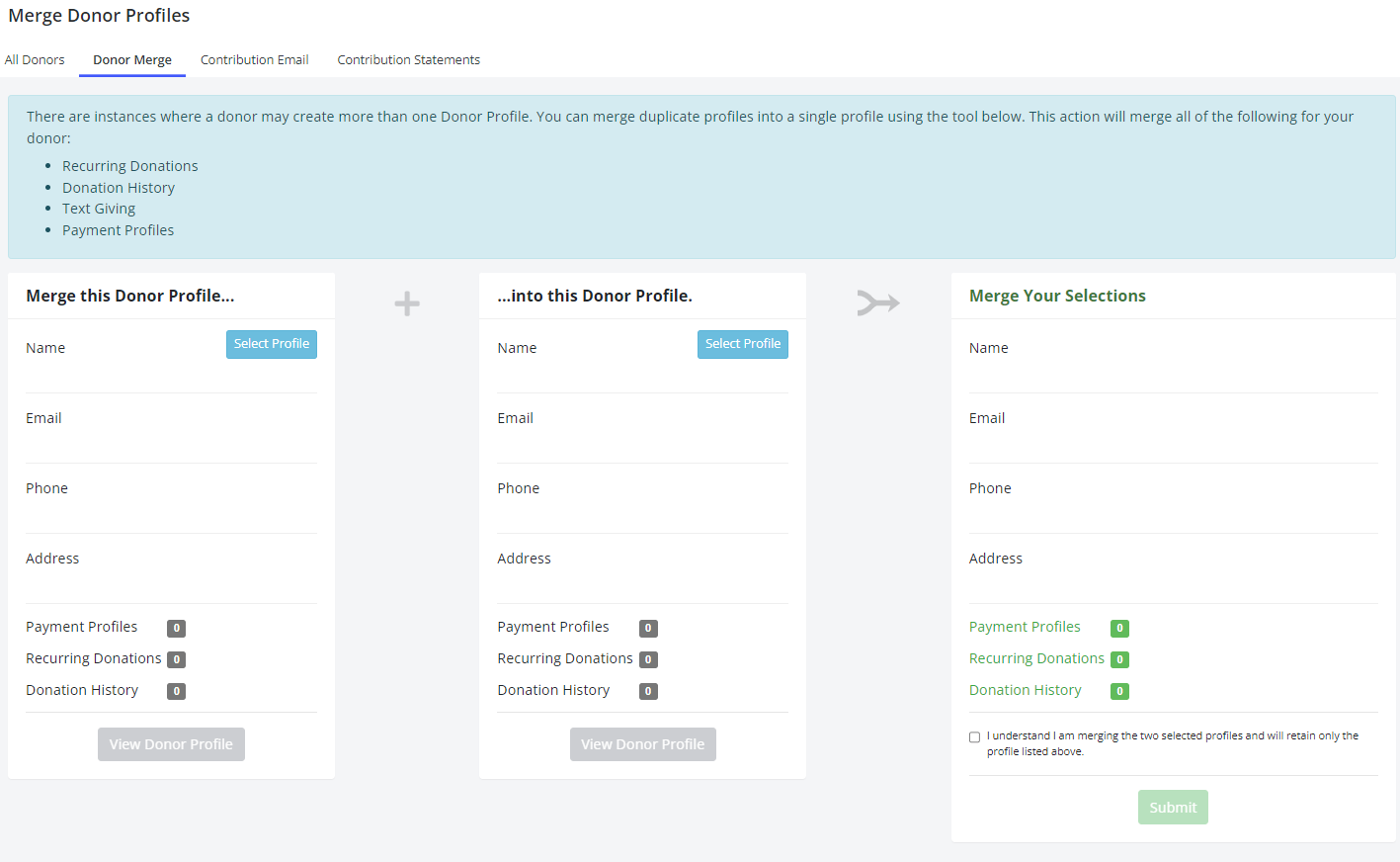
Task: Click the merge arrow icon before Merge Your Selections
Action: [877, 302]
